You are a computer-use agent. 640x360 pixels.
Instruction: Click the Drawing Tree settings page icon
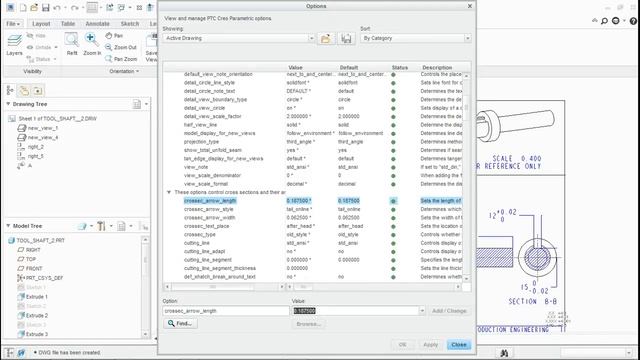[x=137, y=104]
